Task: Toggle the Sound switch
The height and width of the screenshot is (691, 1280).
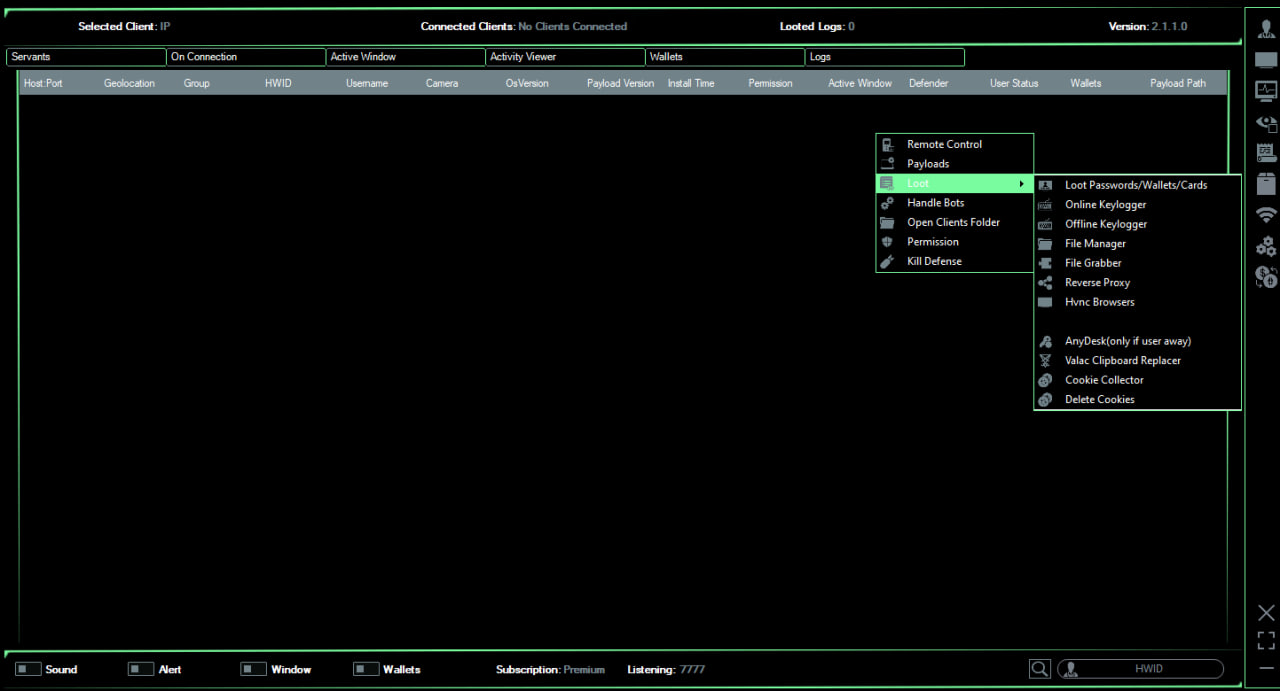Action: click(x=28, y=669)
